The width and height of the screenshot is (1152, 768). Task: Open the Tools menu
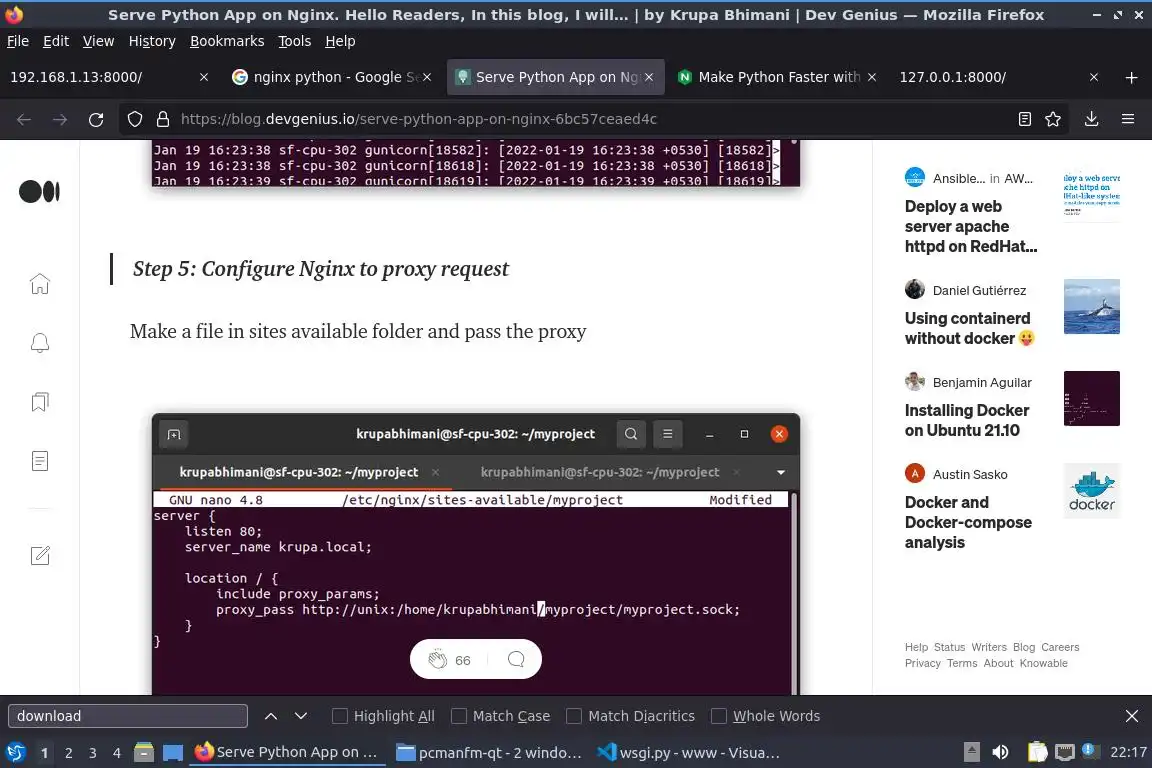click(295, 41)
